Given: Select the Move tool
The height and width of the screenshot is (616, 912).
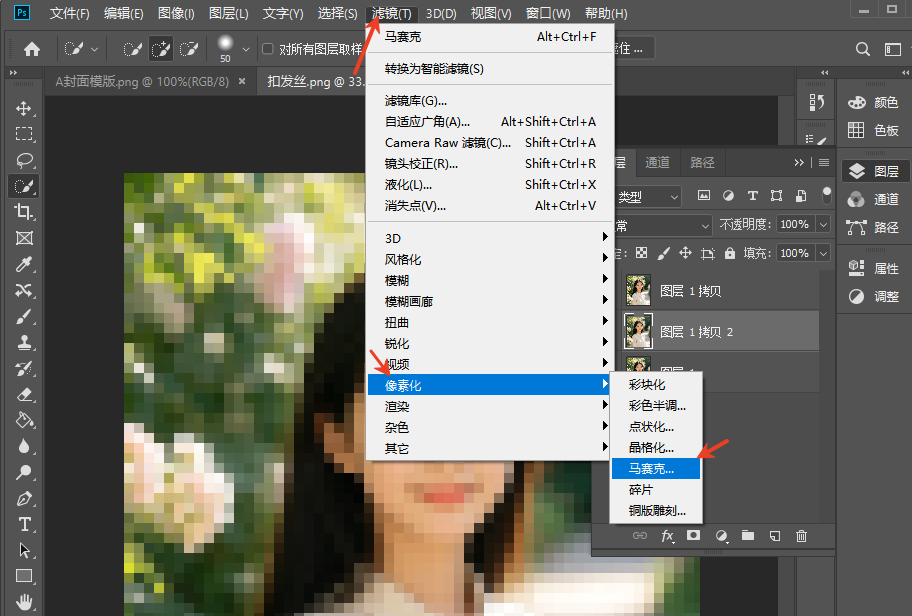Looking at the screenshot, I should [x=24, y=109].
